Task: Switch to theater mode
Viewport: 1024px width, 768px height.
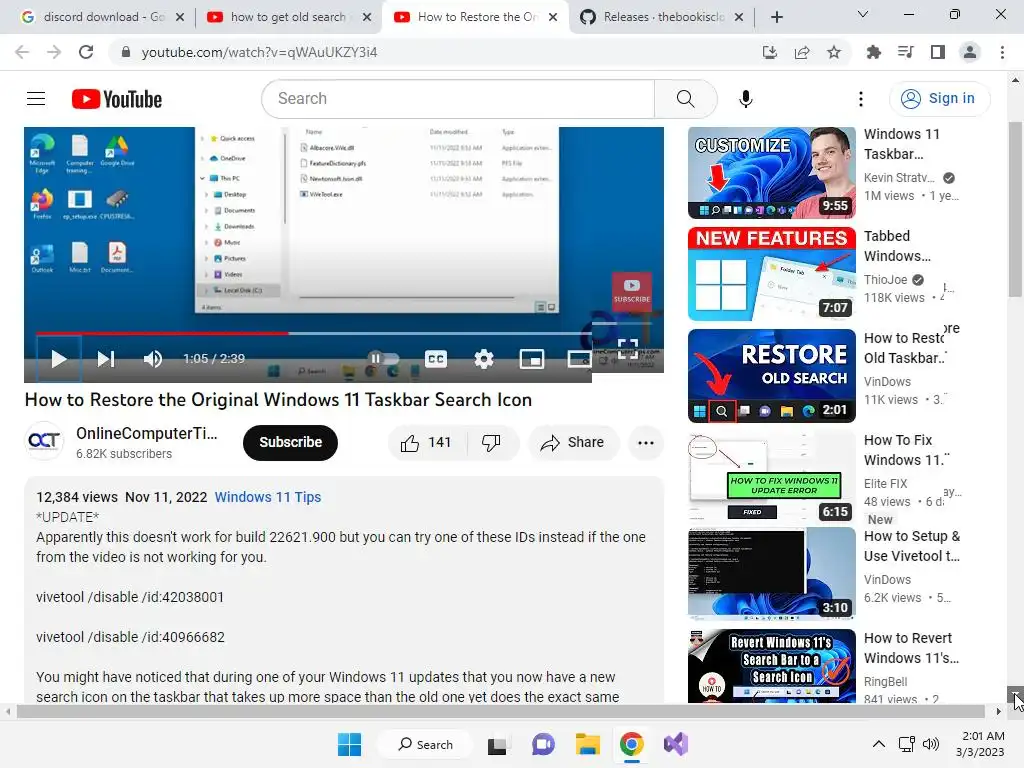Action: tap(579, 359)
